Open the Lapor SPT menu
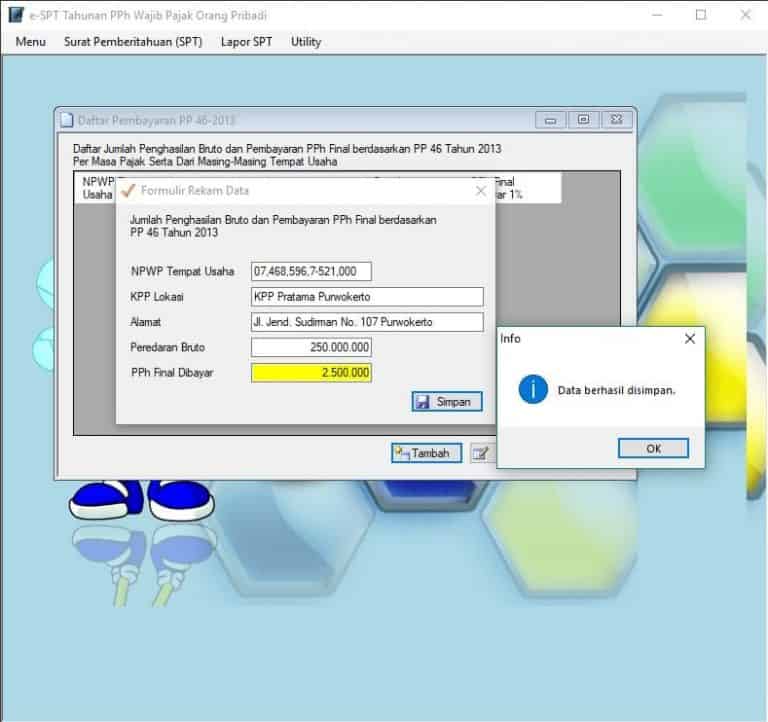768x722 pixels. click(246, 42)
